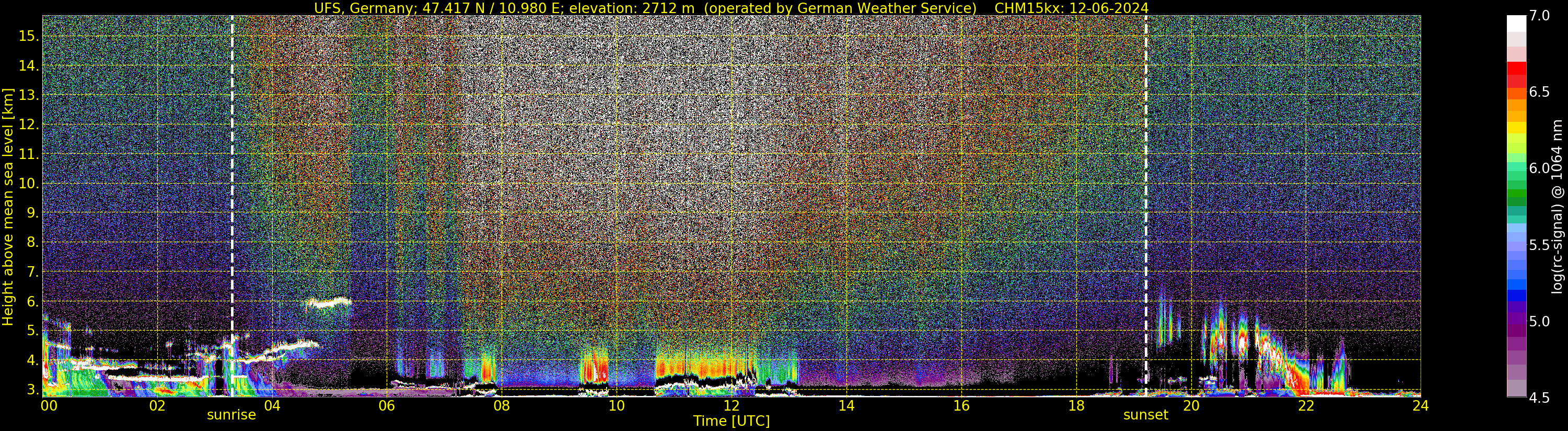Viewport: 1568px width, 431px height.
Task: Click the white dashed sunrise line
Action: pyautogui.click(x=232, y=206)
